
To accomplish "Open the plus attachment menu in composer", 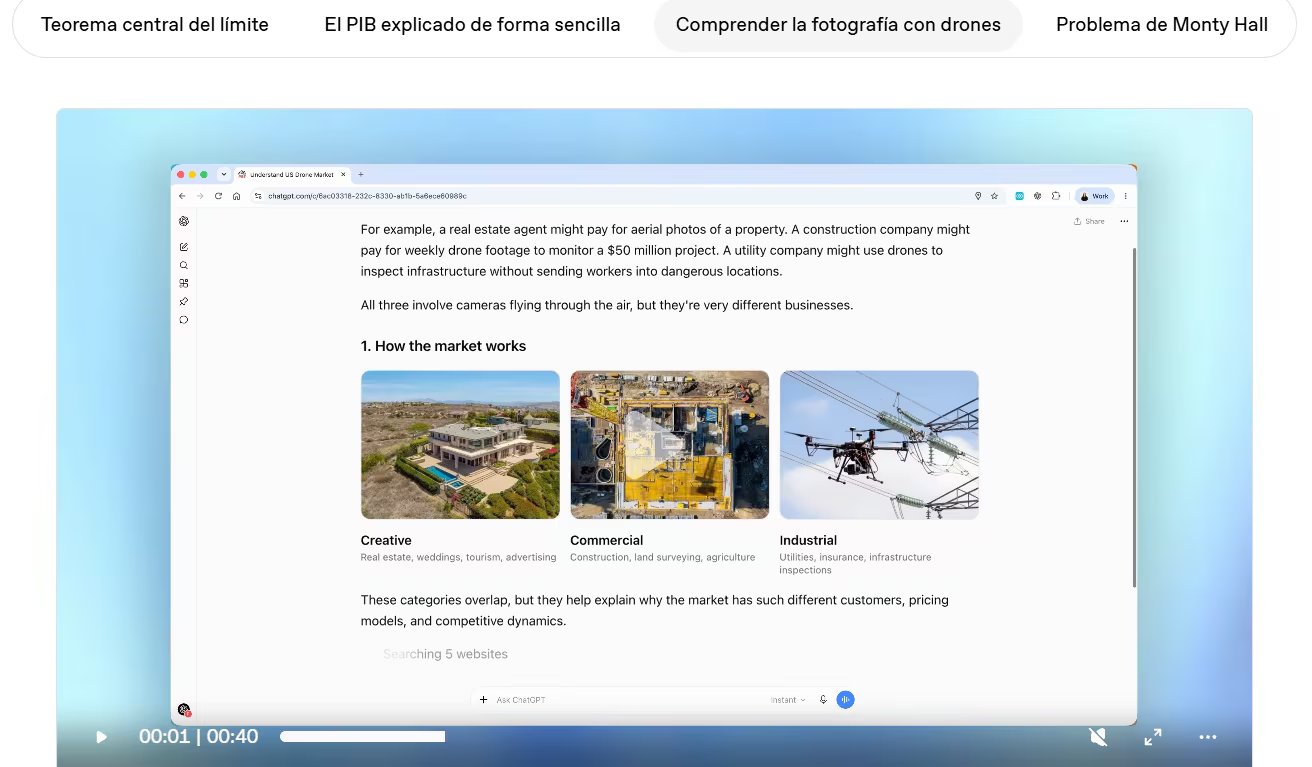I will point(483,700).
